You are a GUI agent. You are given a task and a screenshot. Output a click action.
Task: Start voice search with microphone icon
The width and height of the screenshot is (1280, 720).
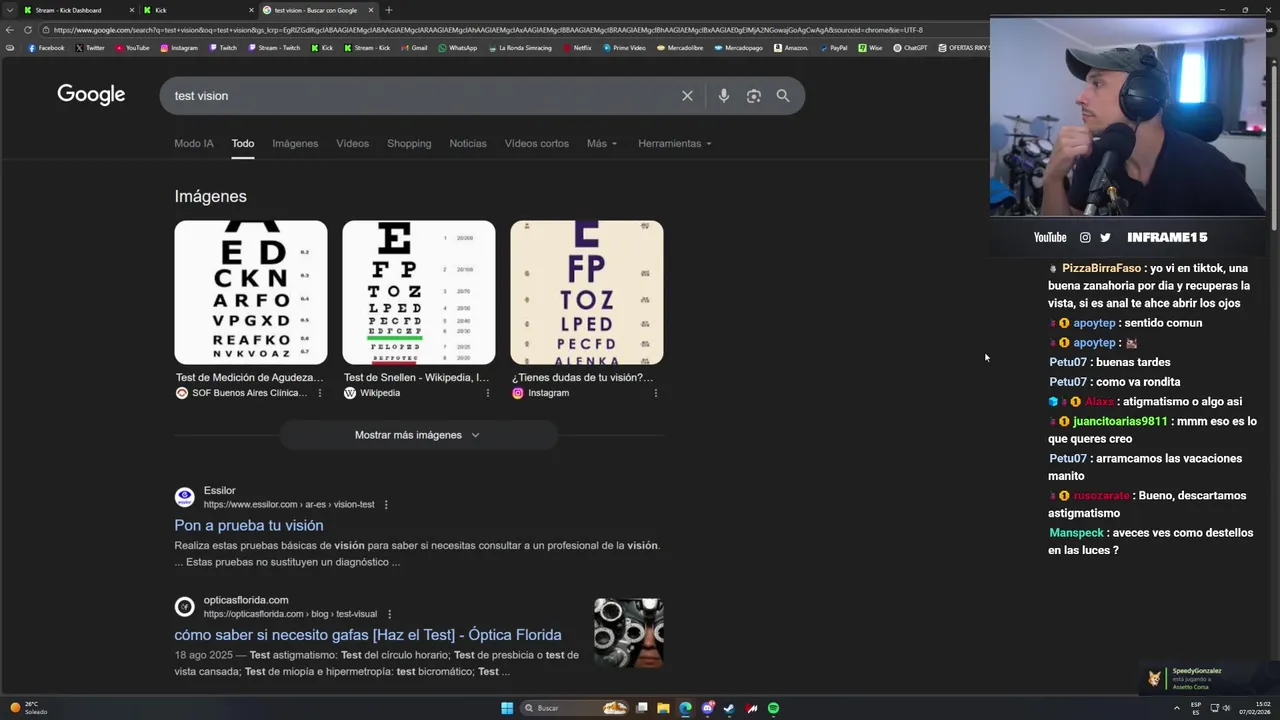point(724,96)
